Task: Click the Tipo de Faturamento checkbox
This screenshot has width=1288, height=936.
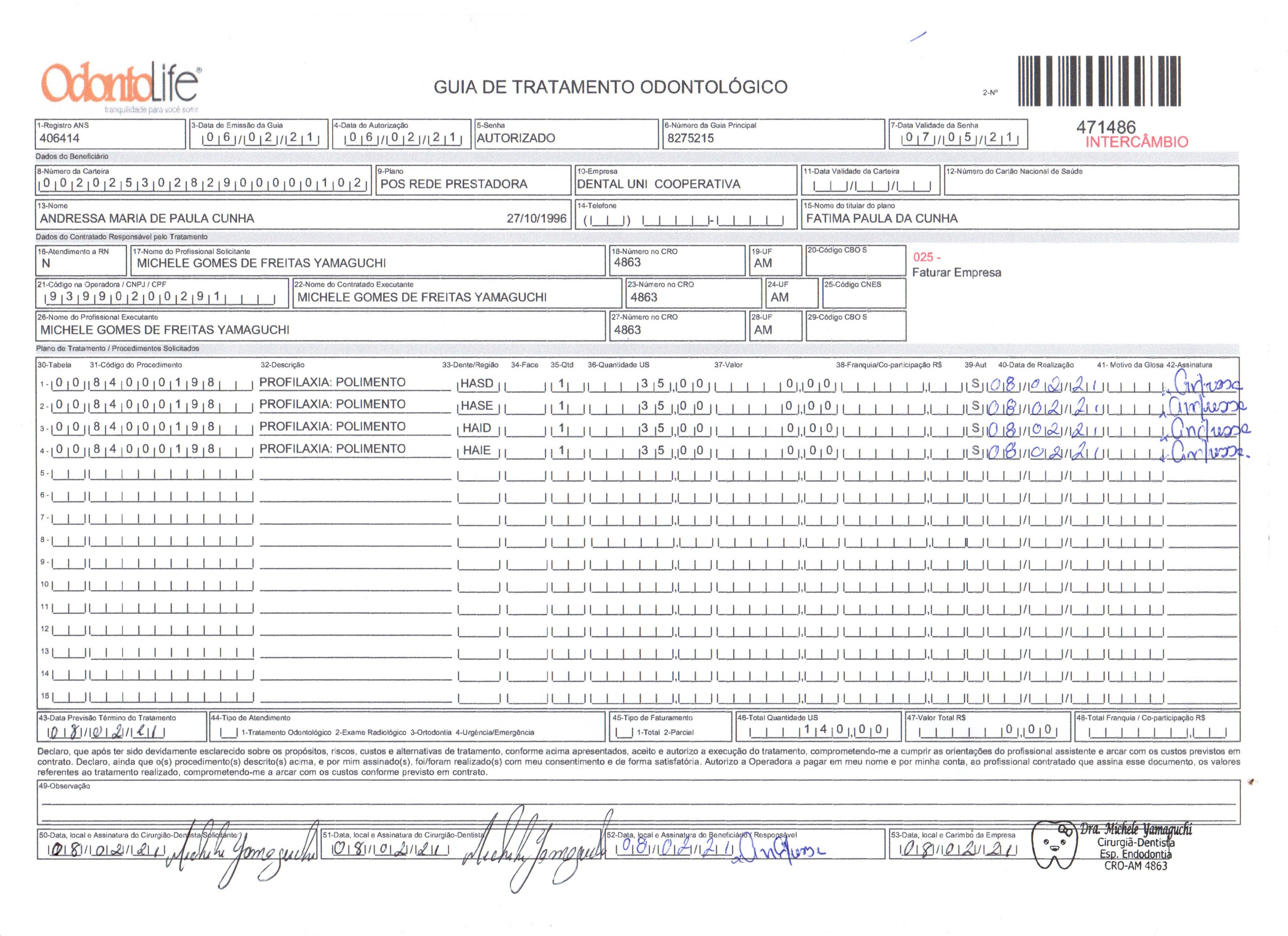Action: 624,733
